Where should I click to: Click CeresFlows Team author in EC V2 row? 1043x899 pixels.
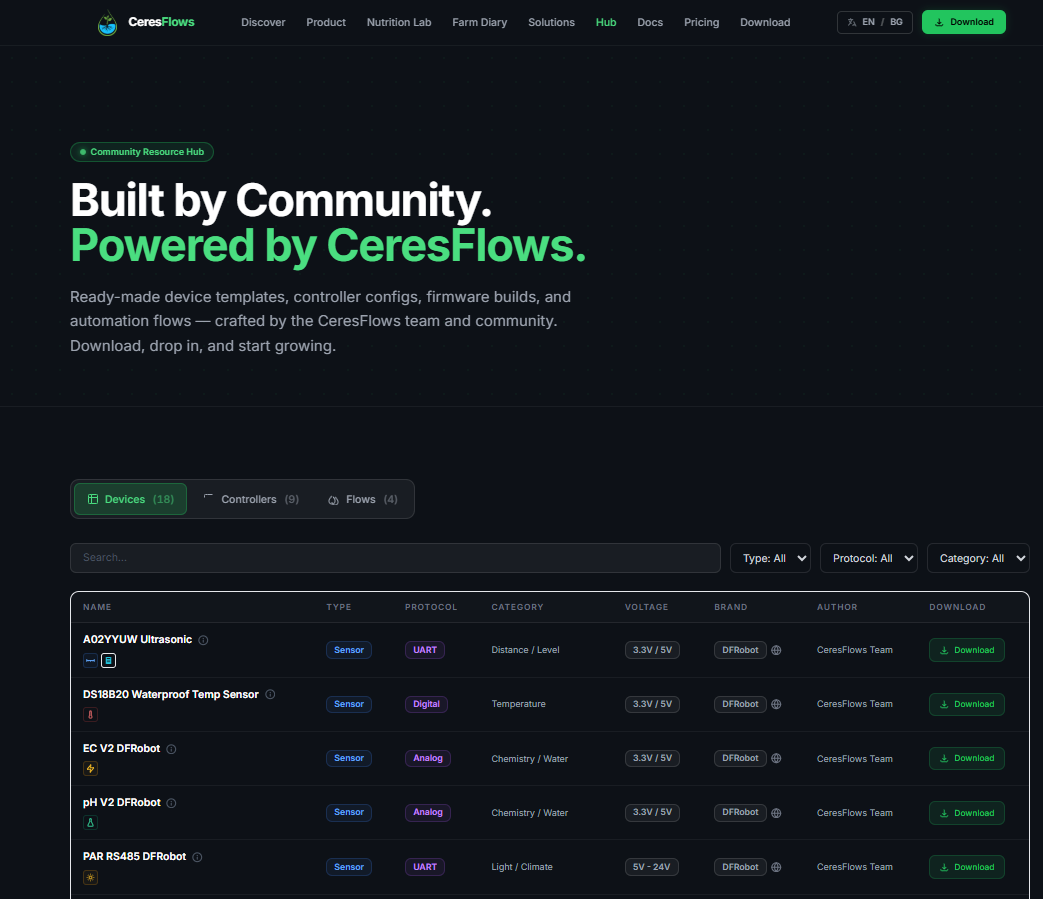(x=855, y=759)
